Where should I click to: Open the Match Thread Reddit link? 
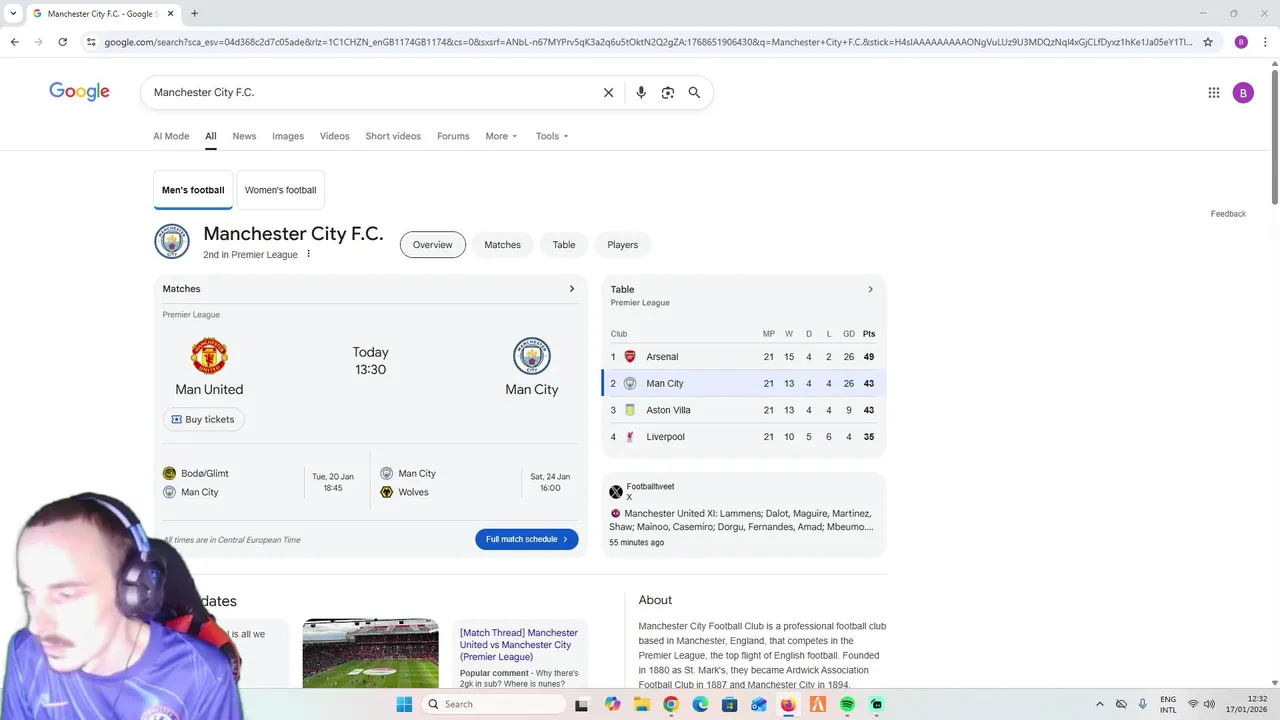(x=519, y=645)
